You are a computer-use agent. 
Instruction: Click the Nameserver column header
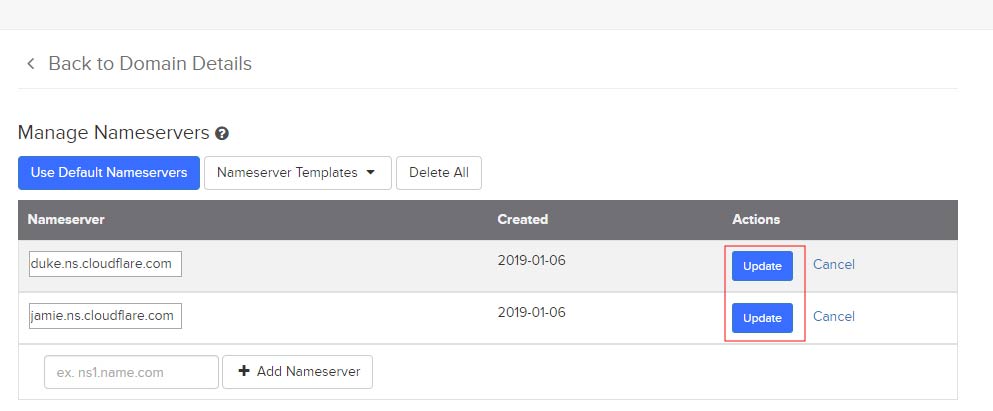point(66,219)
